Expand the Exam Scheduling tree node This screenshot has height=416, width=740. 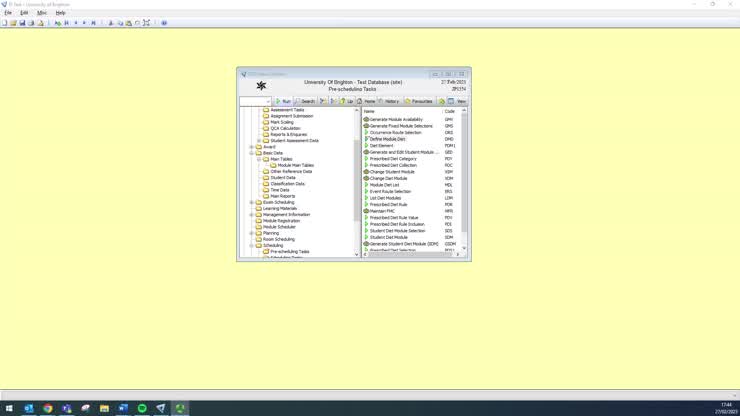(x=252, y=202)
